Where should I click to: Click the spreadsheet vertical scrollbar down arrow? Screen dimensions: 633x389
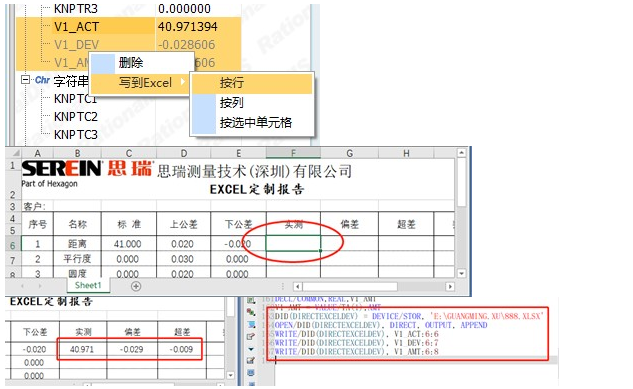coord(461,273)
